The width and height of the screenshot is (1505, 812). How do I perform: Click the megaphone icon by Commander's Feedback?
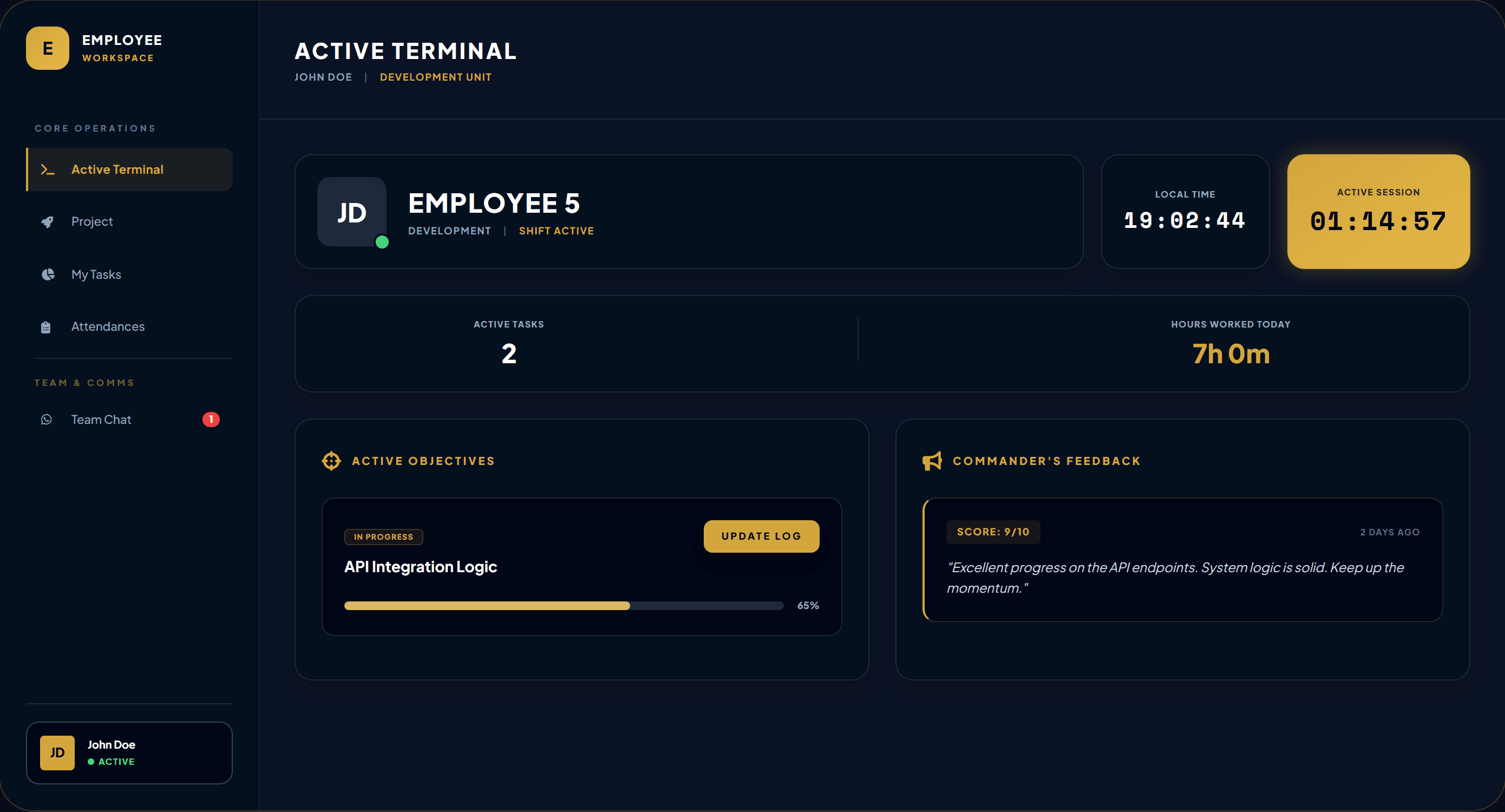point(932,461)
